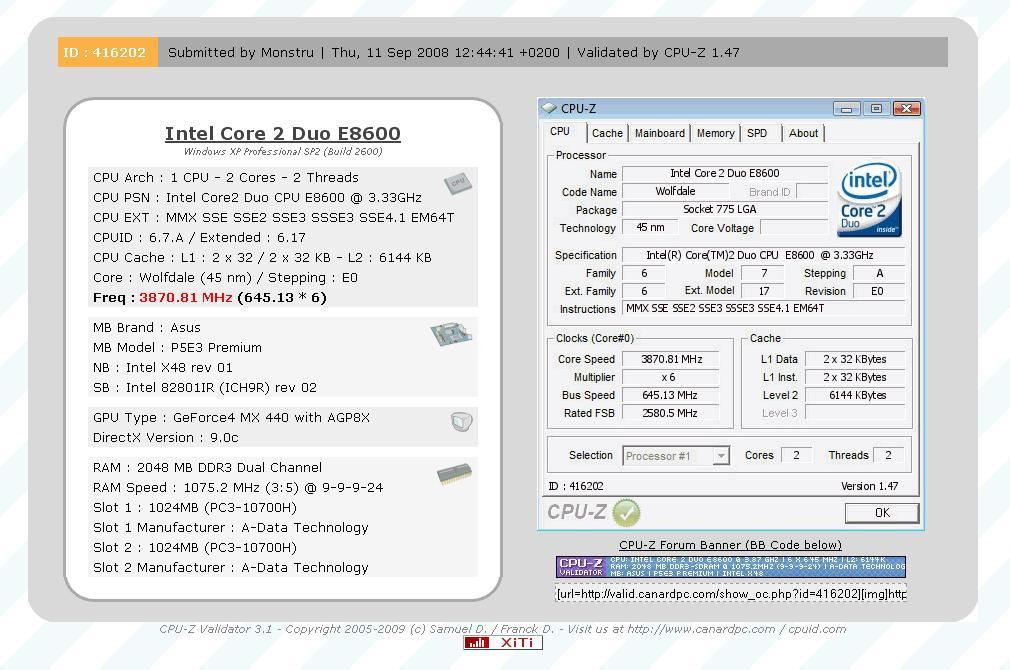Click the Name Intel Core 2 Duo E8600 field

[725, 173]
